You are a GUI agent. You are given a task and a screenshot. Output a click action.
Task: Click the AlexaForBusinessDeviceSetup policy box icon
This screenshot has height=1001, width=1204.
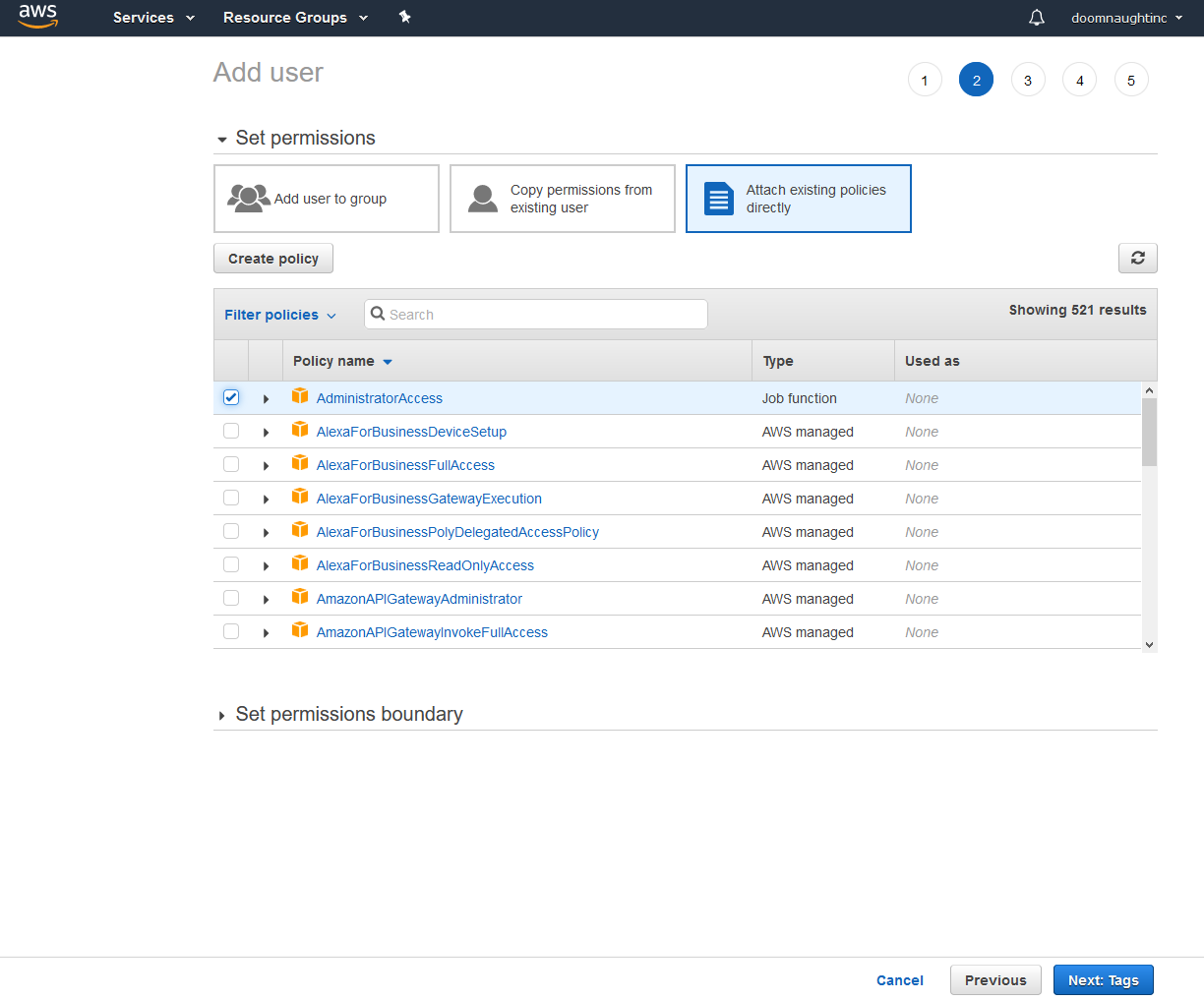click(300, 430)
